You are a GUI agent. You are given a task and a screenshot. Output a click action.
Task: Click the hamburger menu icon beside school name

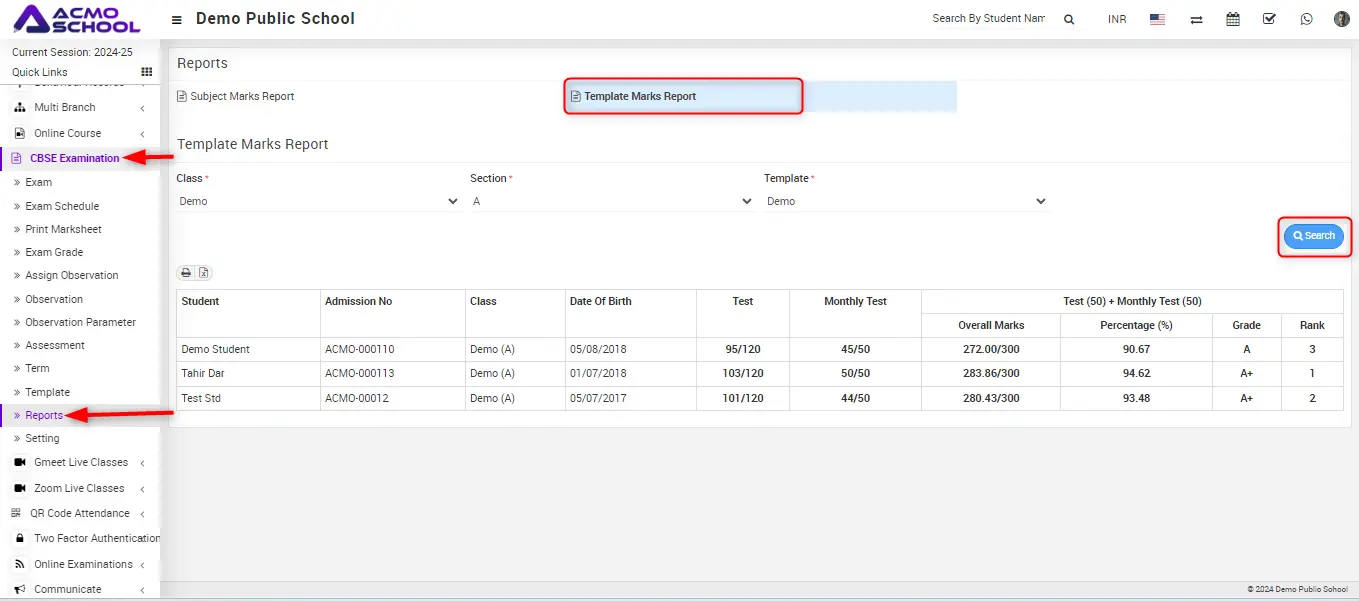click(x=177, y=19)
